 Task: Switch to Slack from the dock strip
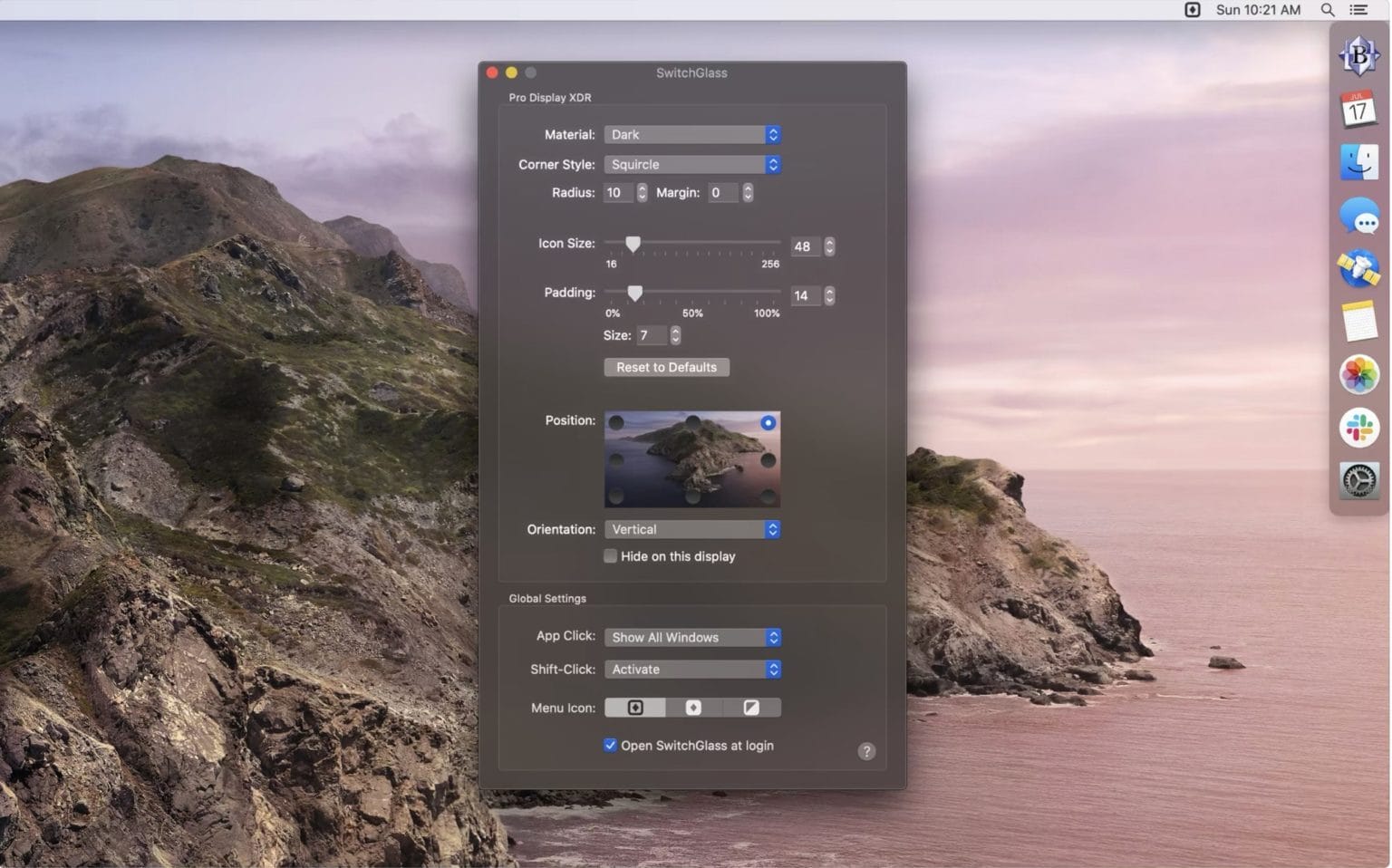click(x=1358, y=428)
